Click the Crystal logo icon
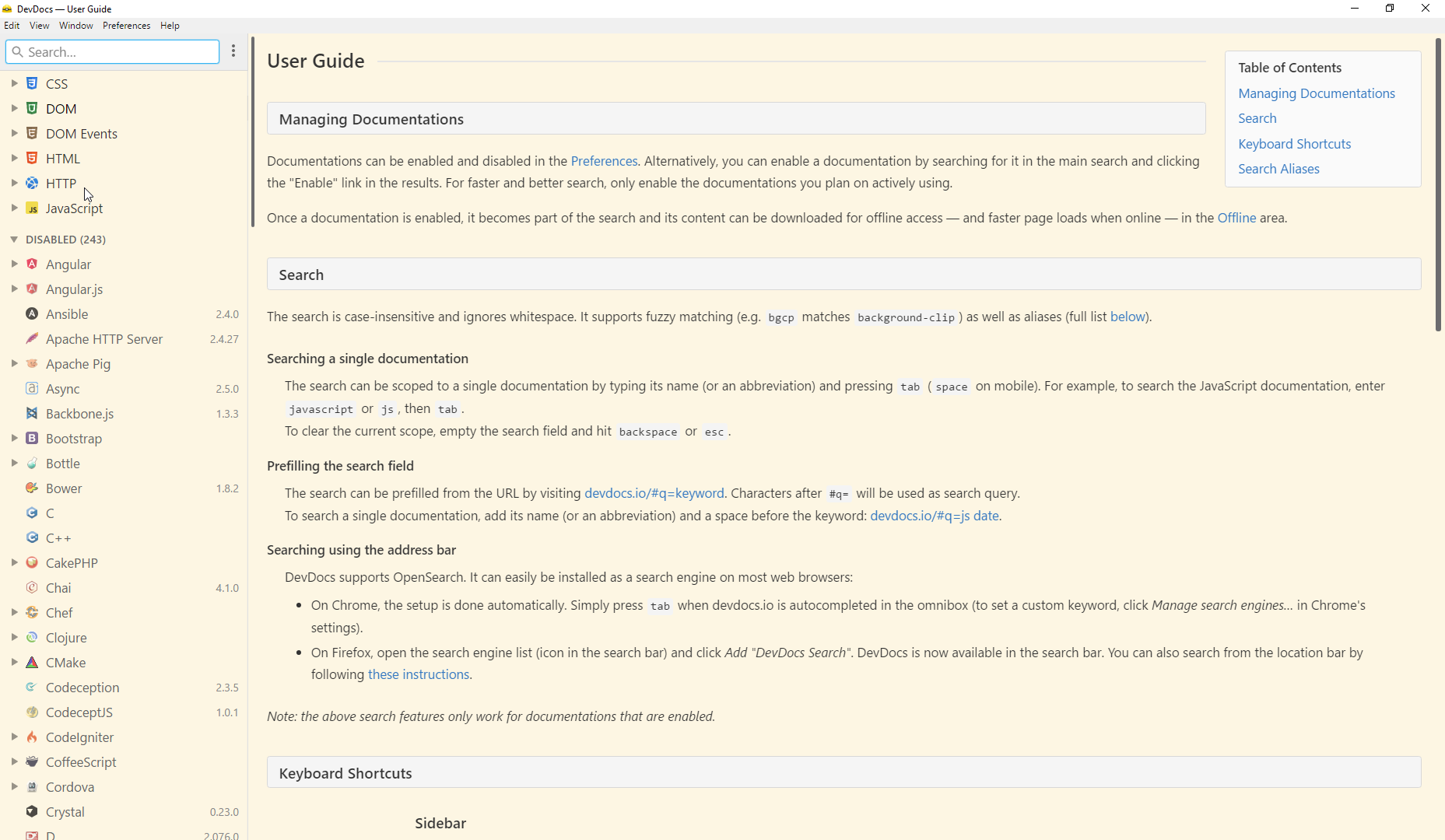 (x=32, y=811)
